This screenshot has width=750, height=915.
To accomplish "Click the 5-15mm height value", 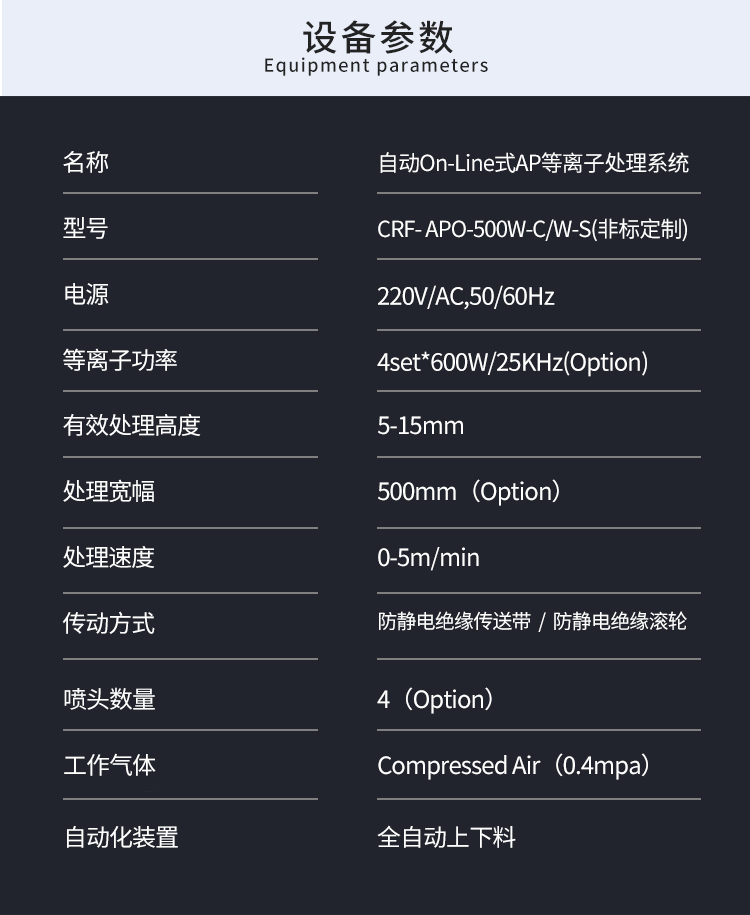I will tap(420, 426).
